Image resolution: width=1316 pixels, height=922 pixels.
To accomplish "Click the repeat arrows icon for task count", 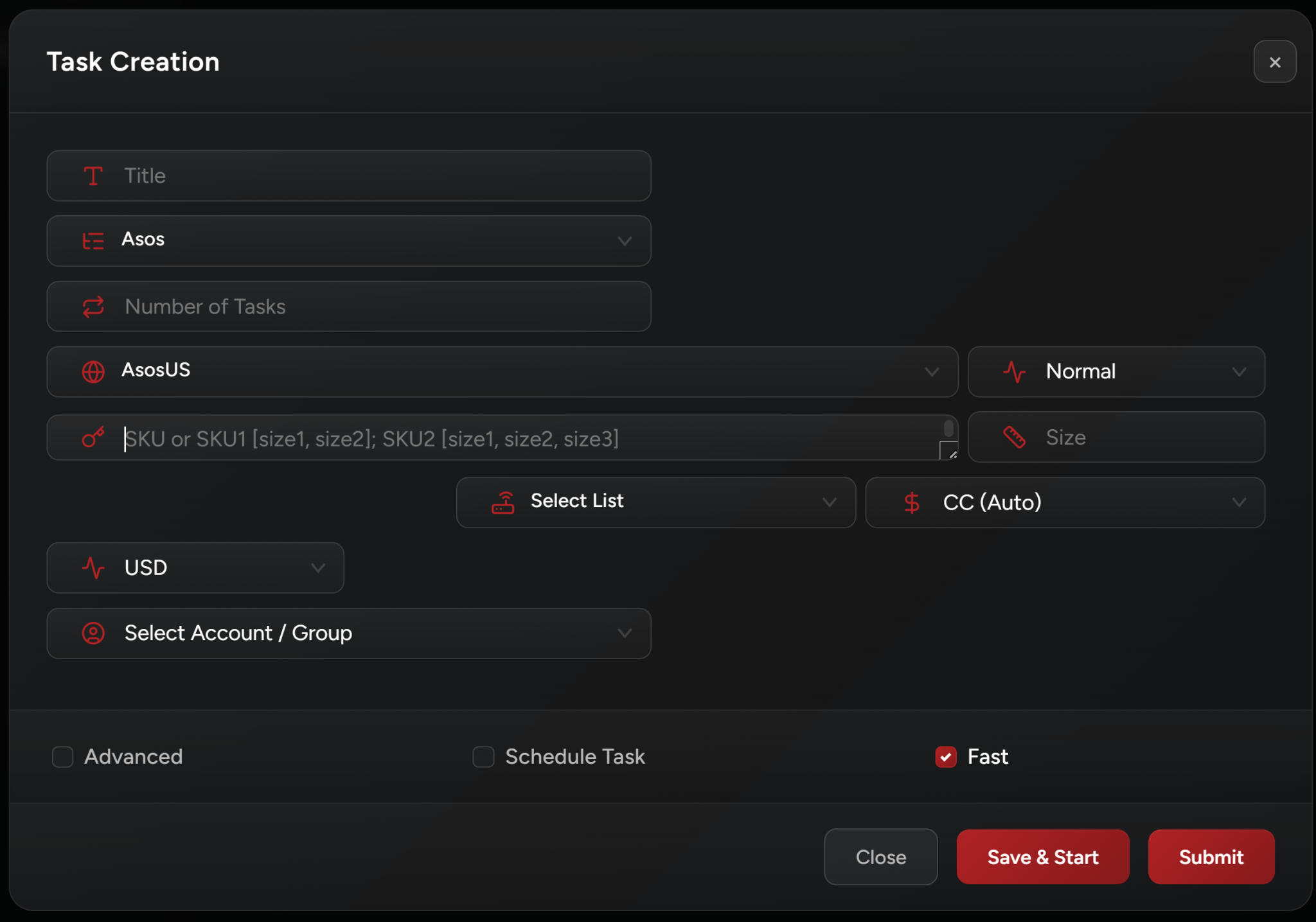I will tap(93, 306).
